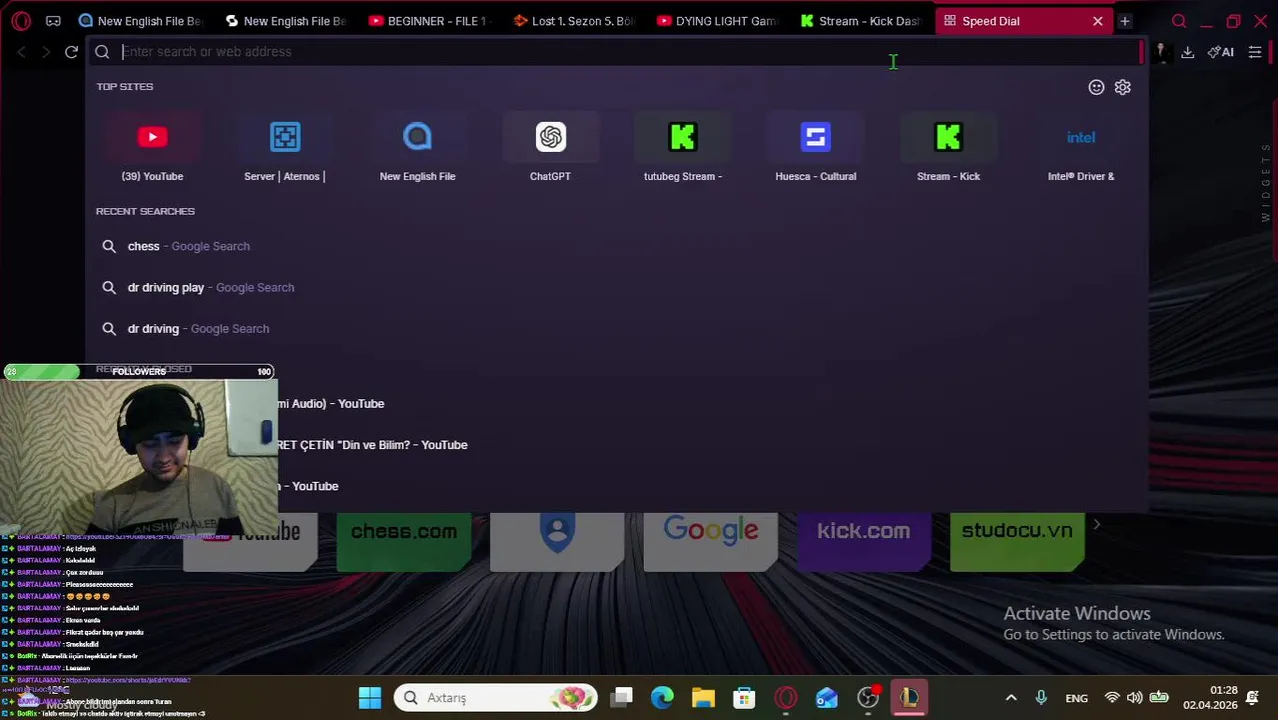The image size is (1278, 720).
Task: Open a new tab with plus button
Action: [1124, 21]
